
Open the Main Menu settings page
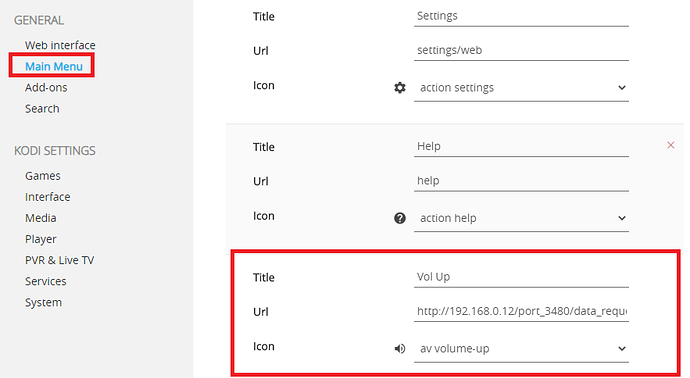tap(54, 66)
